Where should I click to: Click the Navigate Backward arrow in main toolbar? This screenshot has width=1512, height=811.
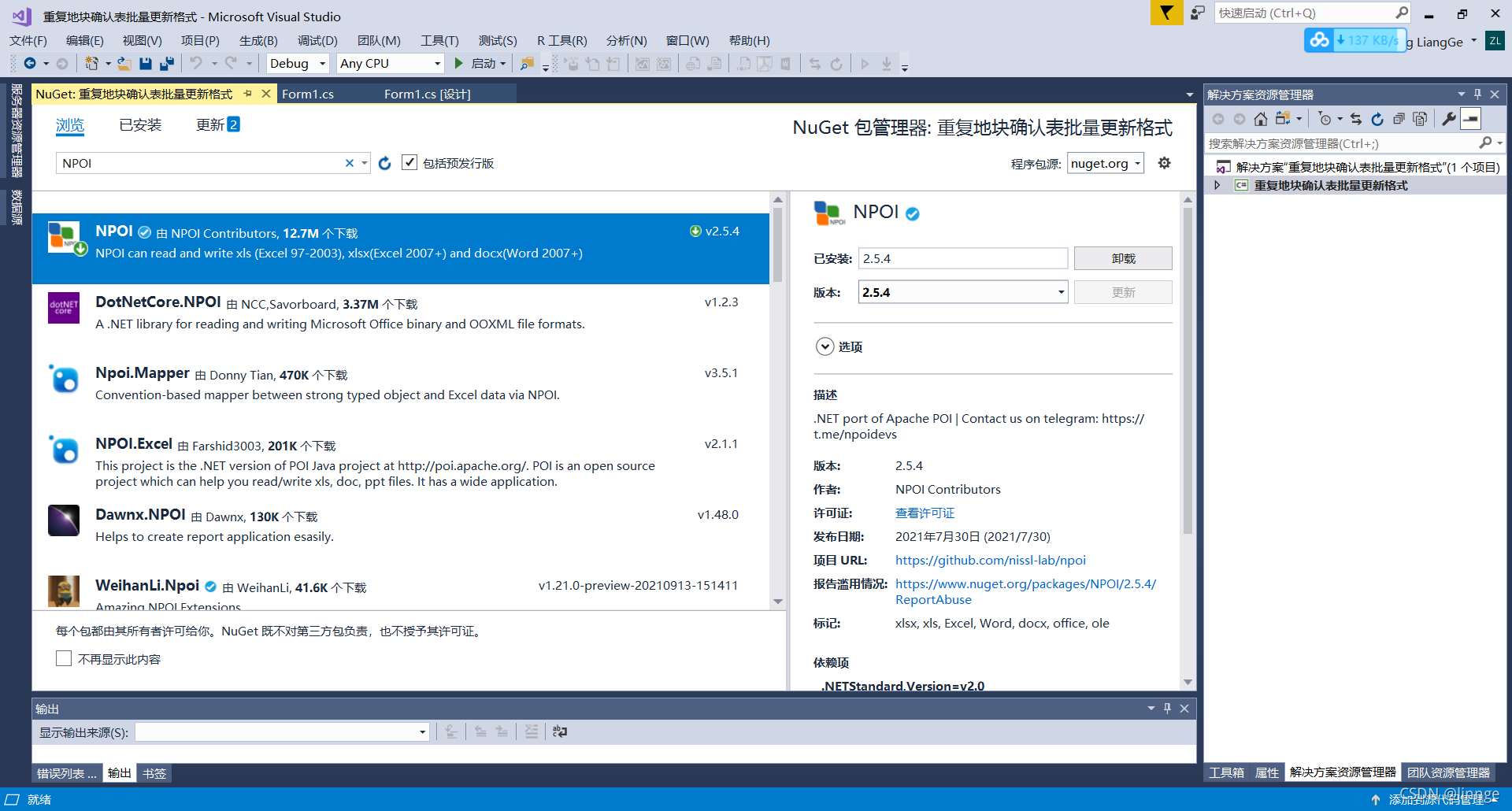30,64
